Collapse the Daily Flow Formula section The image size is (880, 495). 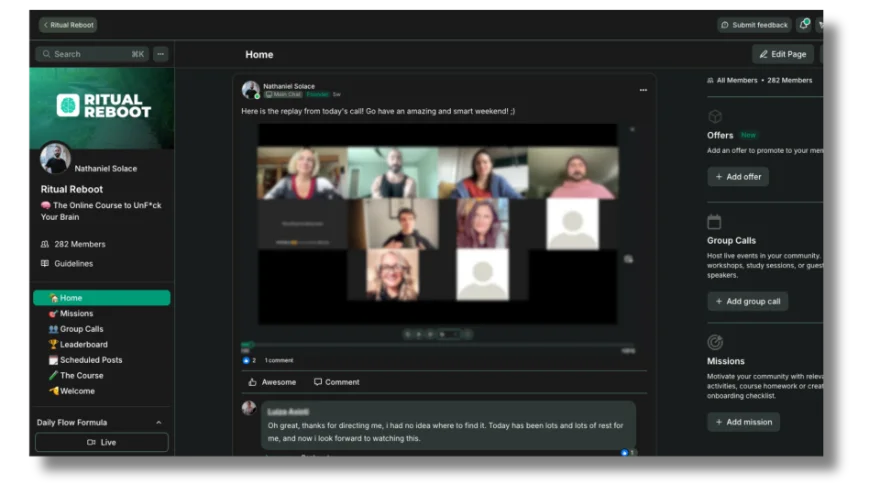(158, 423)
